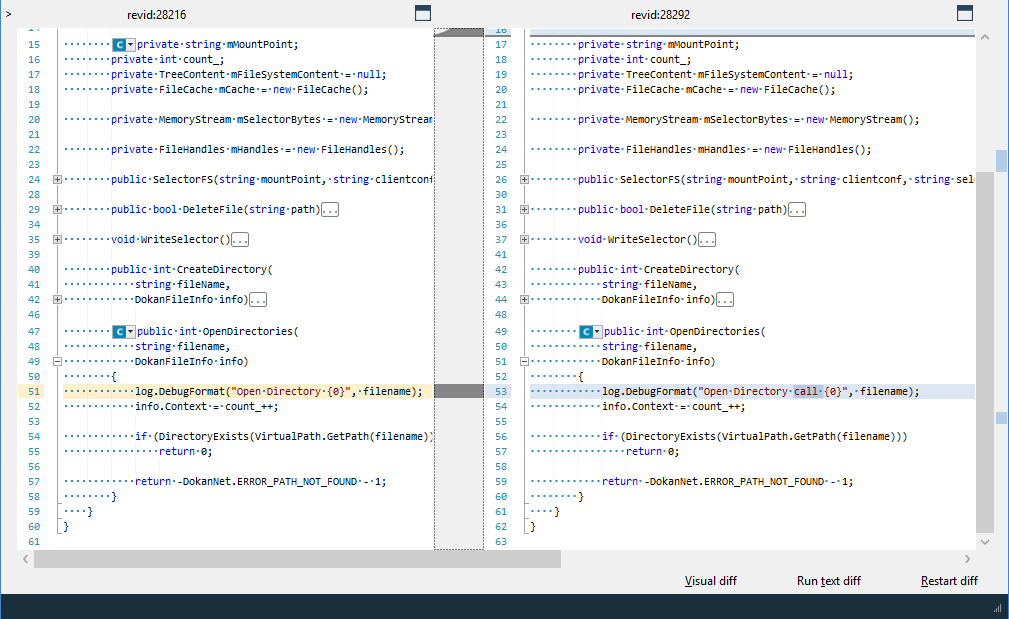Screen dimensions: 1009x619
Task: Maximize the revid:28216 pane
Action: [x=423, y=13]
